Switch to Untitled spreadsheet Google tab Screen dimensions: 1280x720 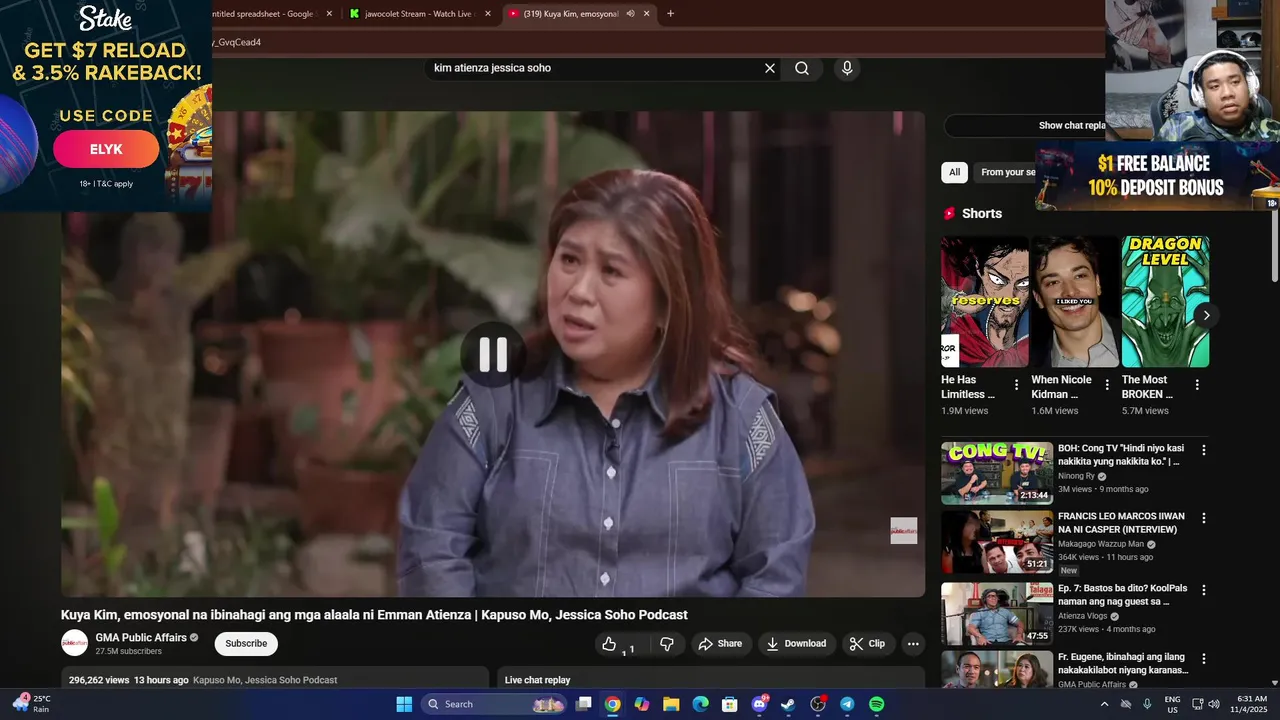(262, 13)
